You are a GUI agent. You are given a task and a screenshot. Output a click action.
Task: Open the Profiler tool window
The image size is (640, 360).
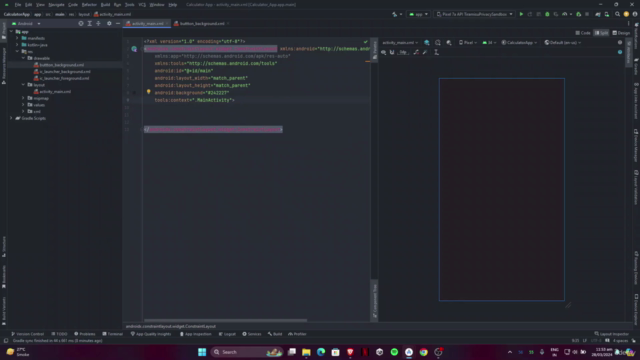click(297, 334)
